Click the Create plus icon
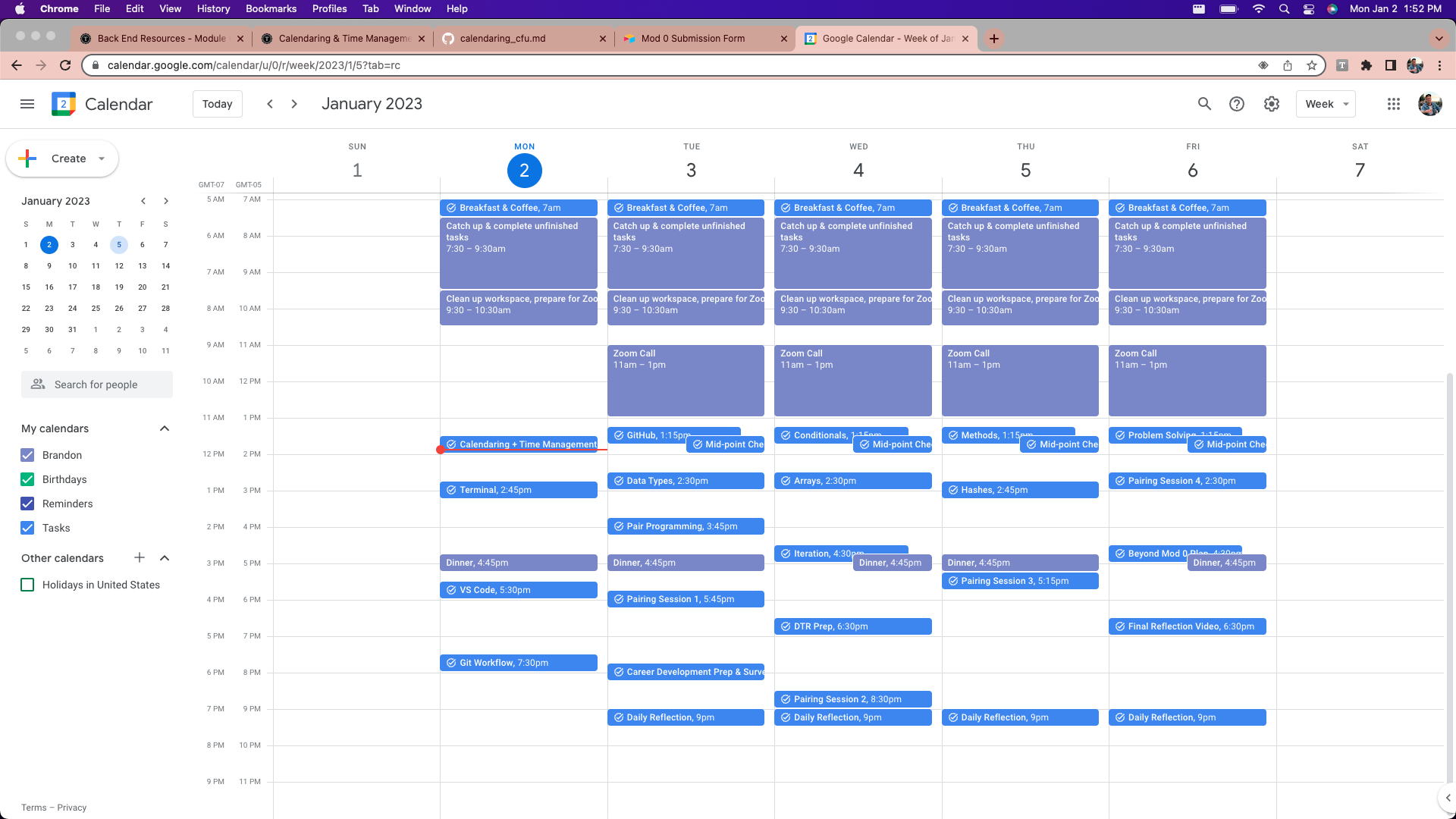Image resolution: width=1456 pixels, height=819 pixels. [28, 158]
